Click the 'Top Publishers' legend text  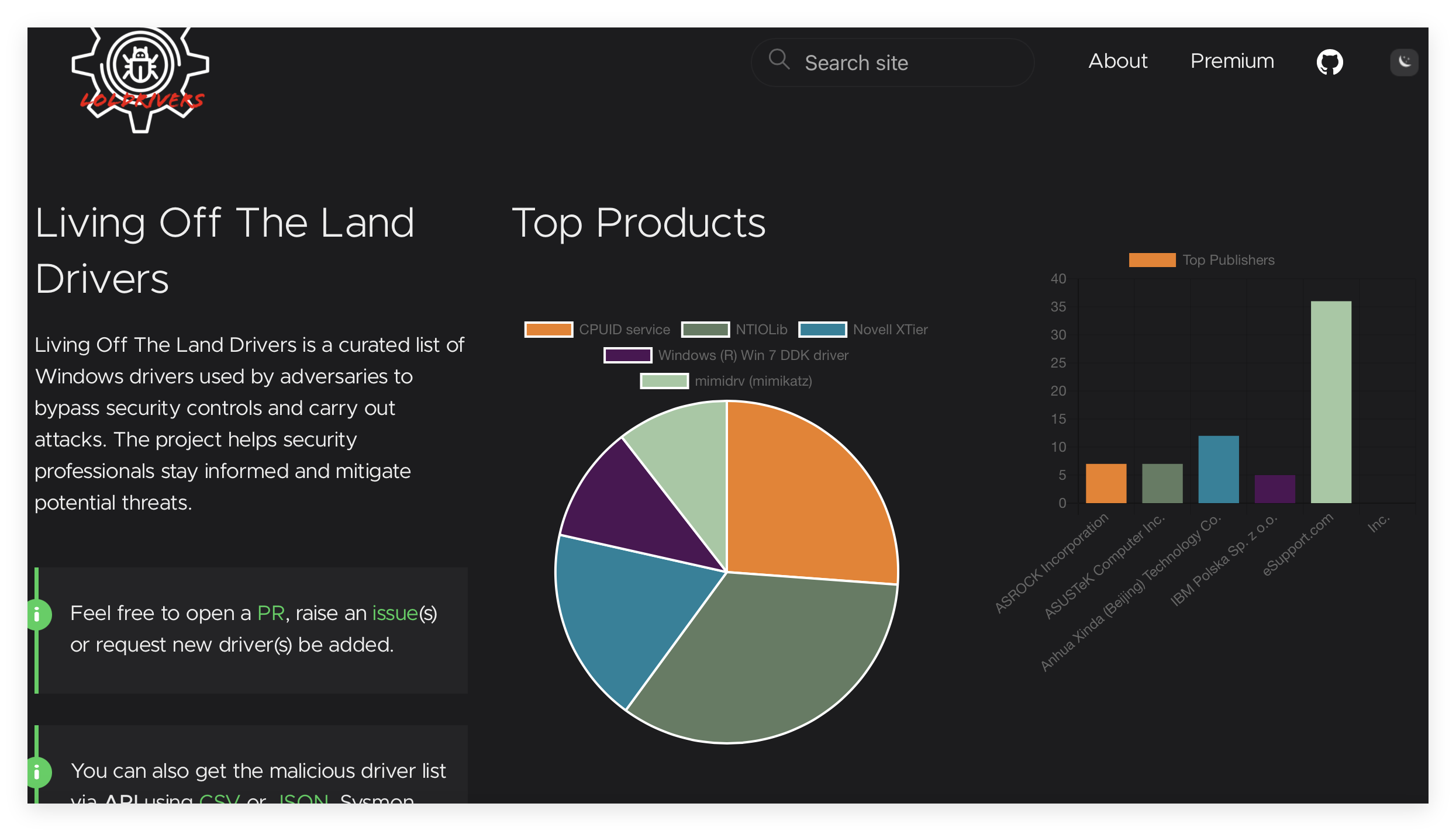[1229, 260]
